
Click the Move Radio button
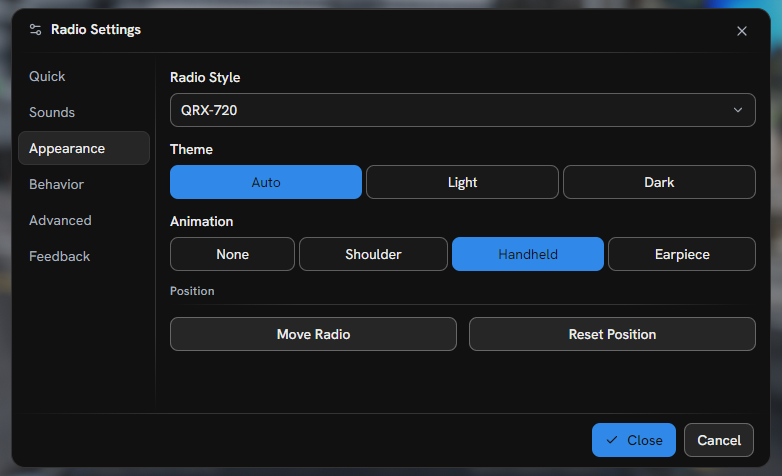(x=313, y=334)
